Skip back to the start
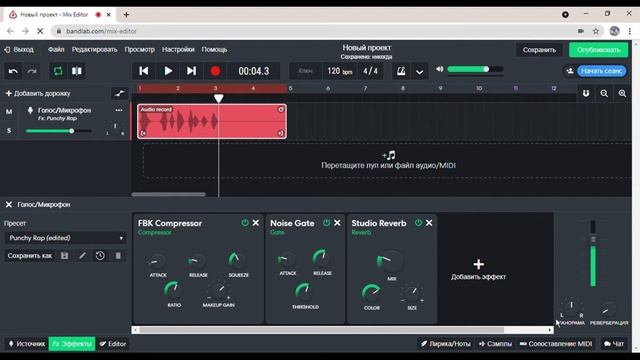The image size is (640, 360). pyautogui.click(x=144, y=71)
